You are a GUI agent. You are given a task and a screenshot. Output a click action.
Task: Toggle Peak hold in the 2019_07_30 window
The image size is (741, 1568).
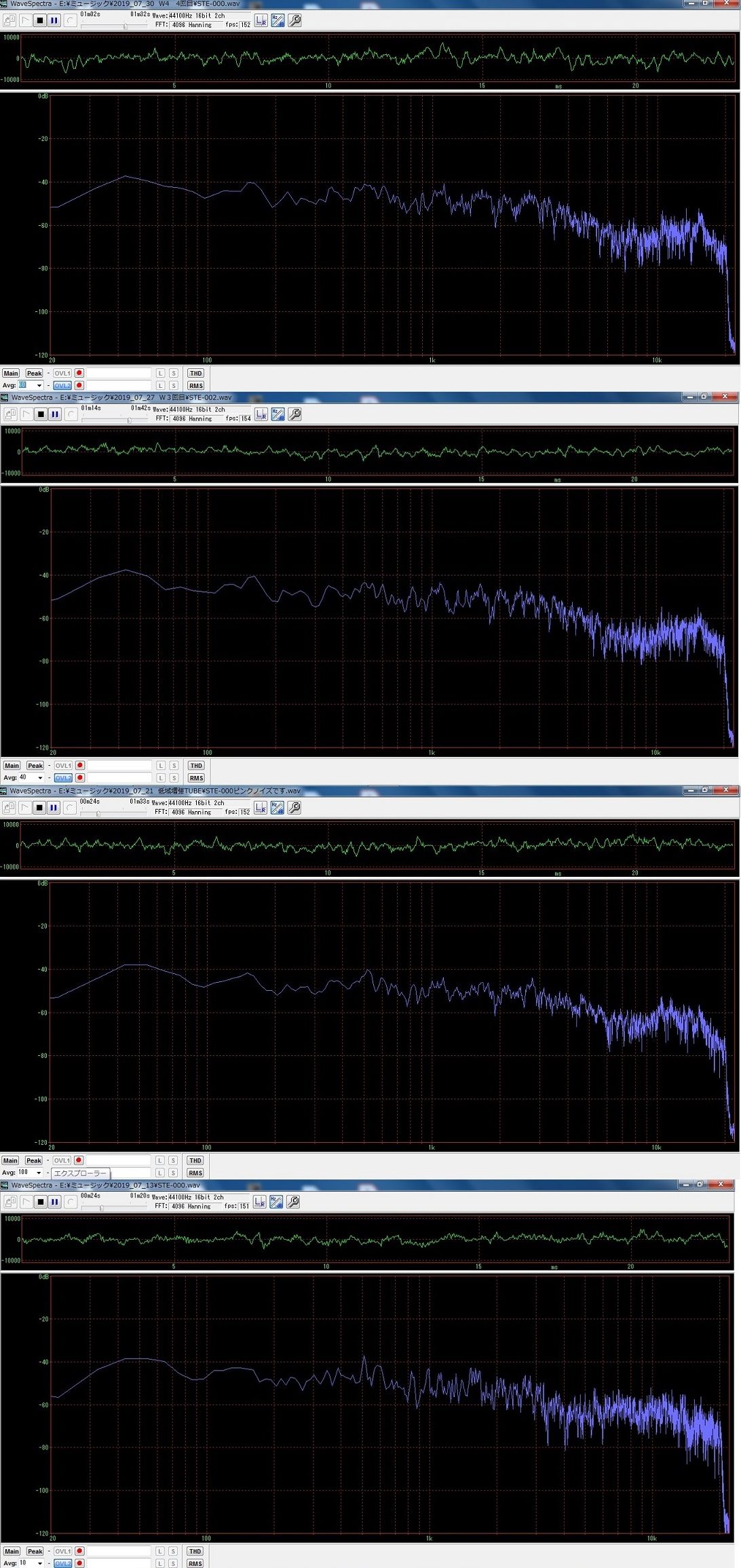[x=34, y=373]
